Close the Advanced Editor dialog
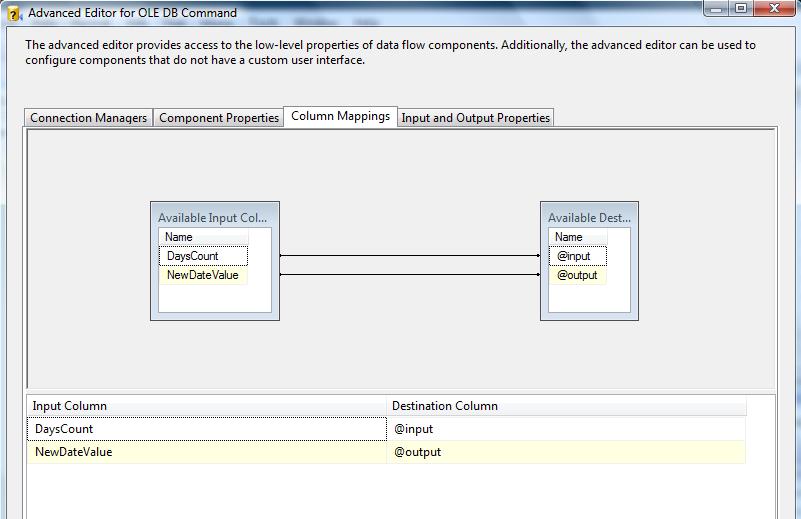The width and height of the screenshot is (801, 519). coord(774,9)
